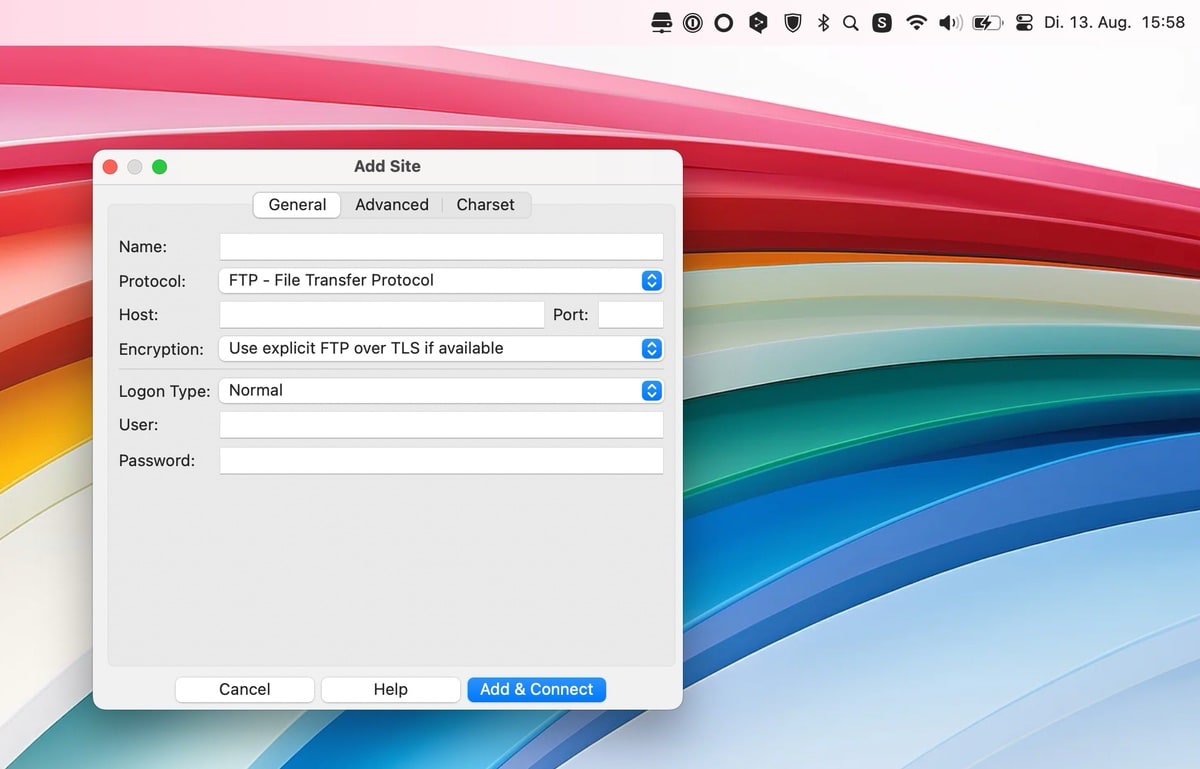Open the Protocol dropdown
Screen dimensions: 1200x769
click(x=651, y=281)
